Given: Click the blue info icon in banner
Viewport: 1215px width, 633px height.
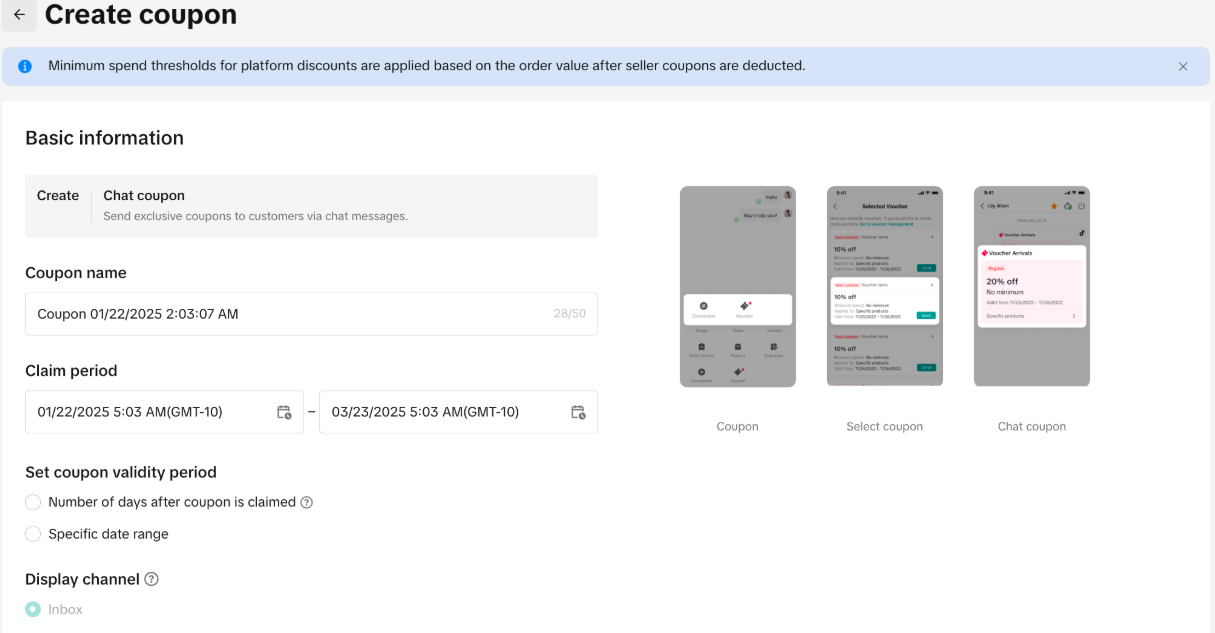Looking at the screenshot, I should point(25,66).
